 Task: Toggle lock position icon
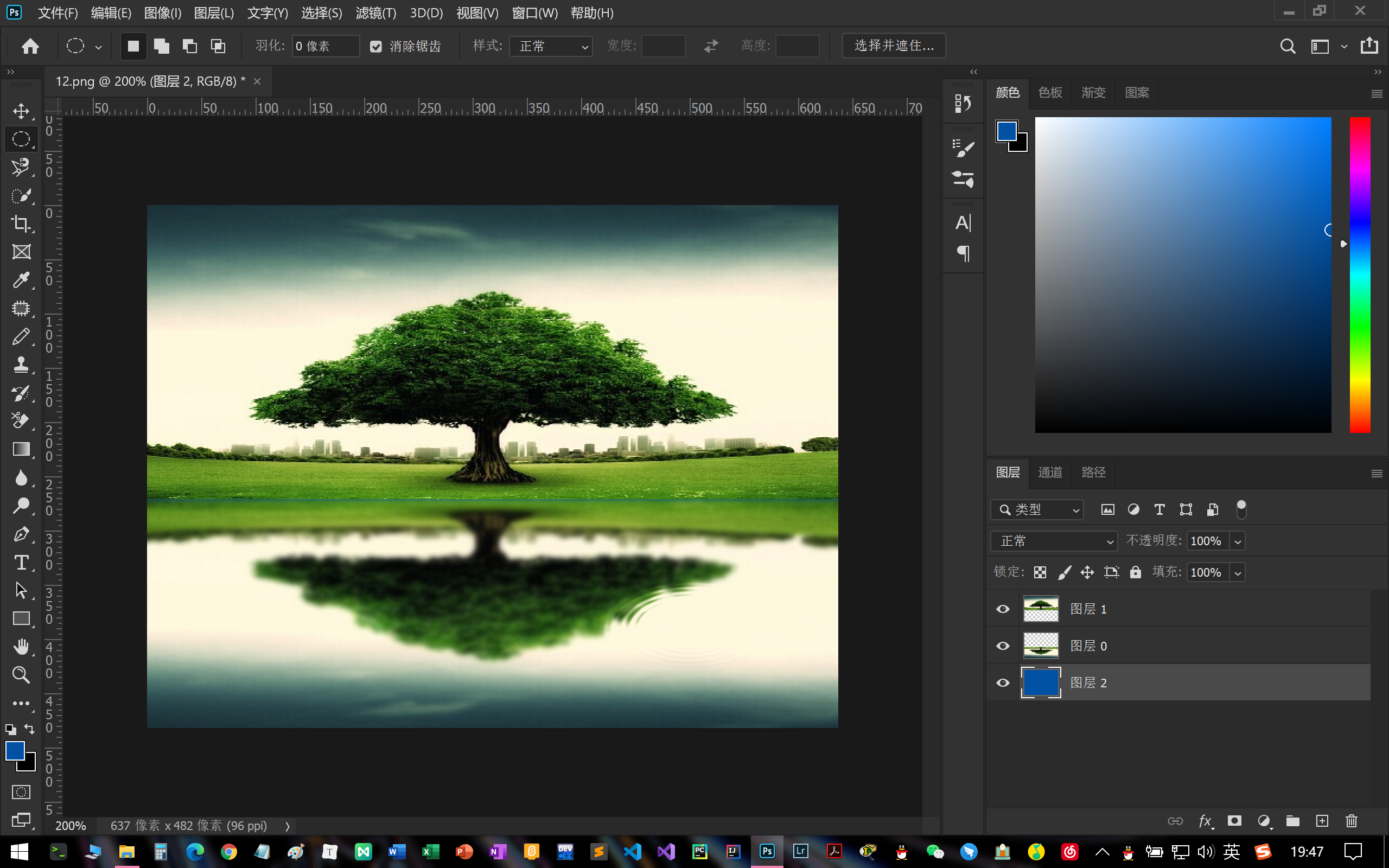tap(1087, 572)
